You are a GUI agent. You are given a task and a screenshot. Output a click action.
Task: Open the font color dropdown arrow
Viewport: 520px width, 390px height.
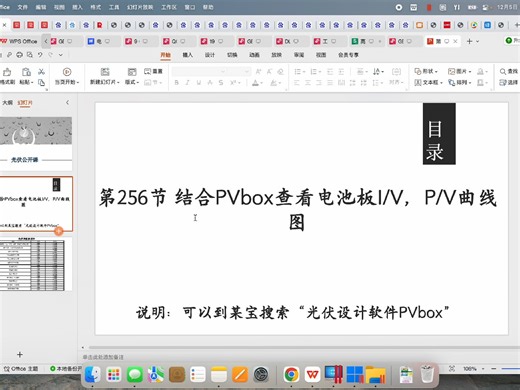coord(262,83)
